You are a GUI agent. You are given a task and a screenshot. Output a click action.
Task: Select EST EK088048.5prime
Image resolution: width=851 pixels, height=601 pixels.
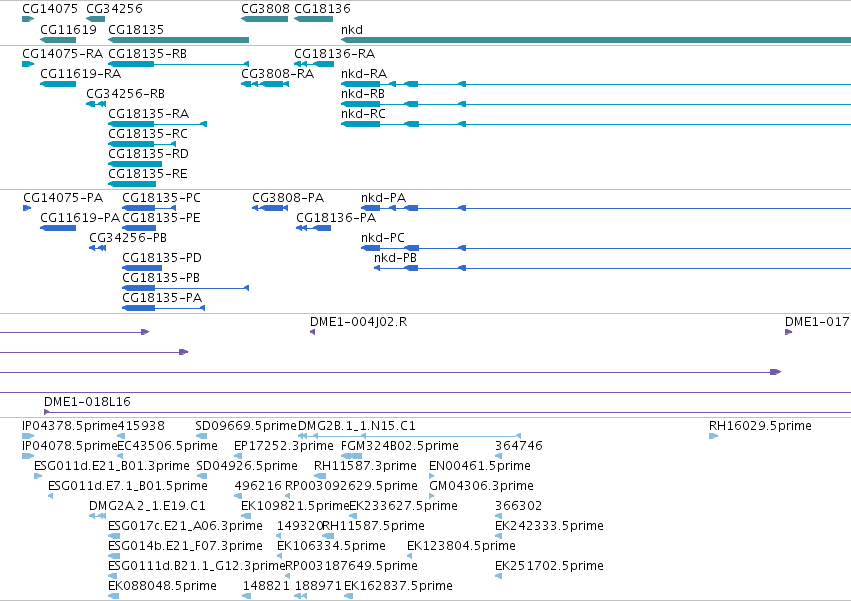[x=162, y=587]
